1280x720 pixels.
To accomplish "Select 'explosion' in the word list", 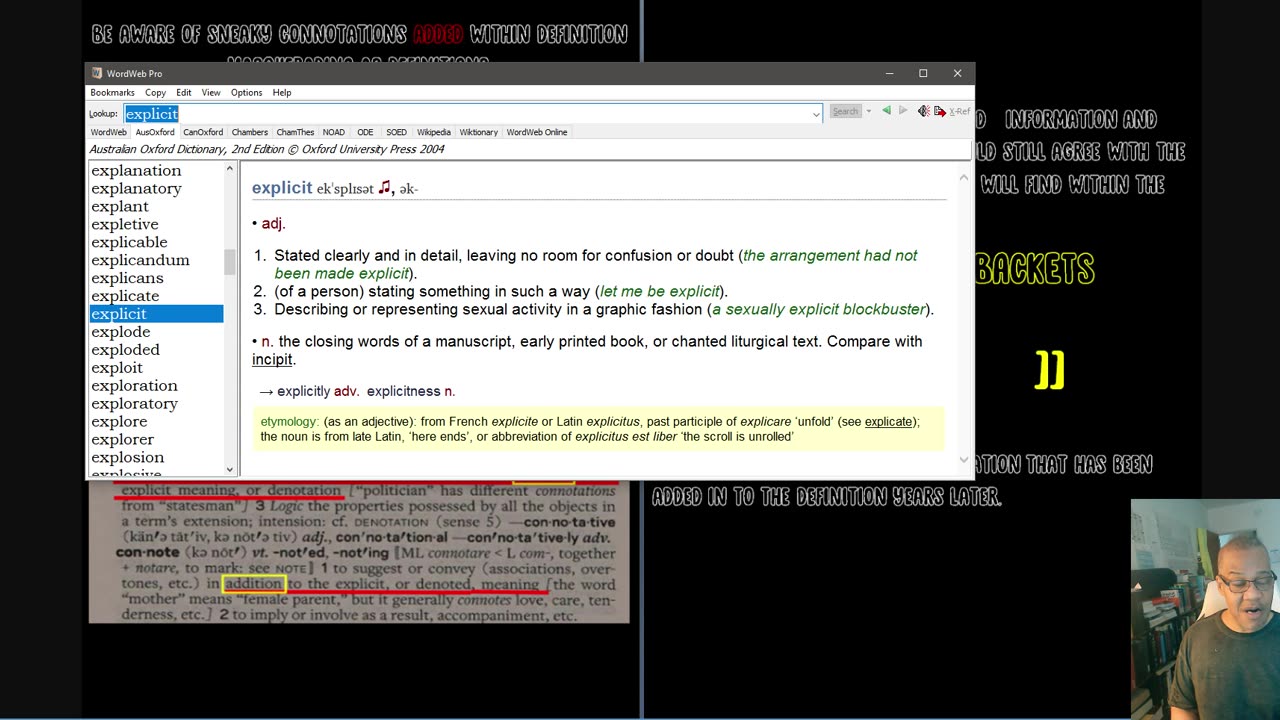I will click(x=128, y=458).
